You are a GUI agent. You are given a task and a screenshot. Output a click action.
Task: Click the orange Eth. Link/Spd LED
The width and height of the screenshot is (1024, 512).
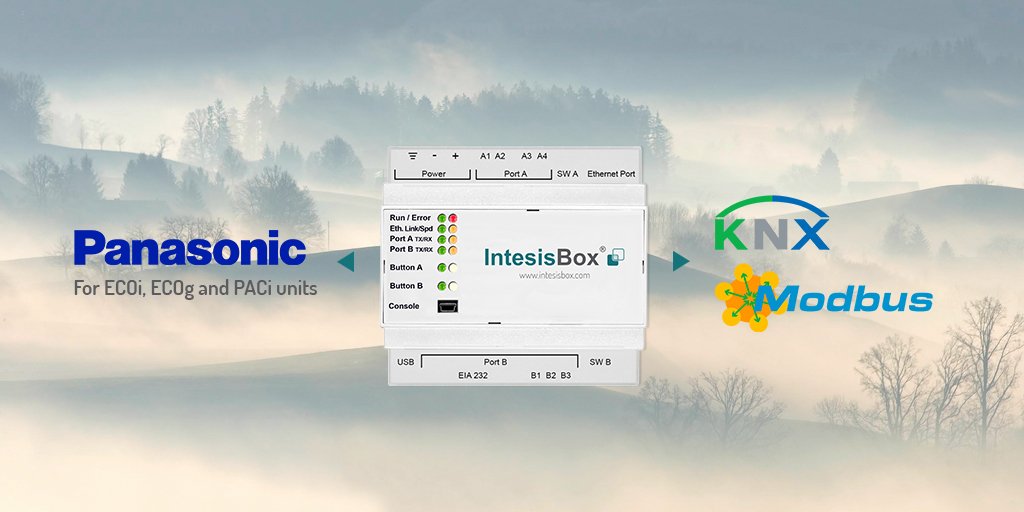coord(453,229)
